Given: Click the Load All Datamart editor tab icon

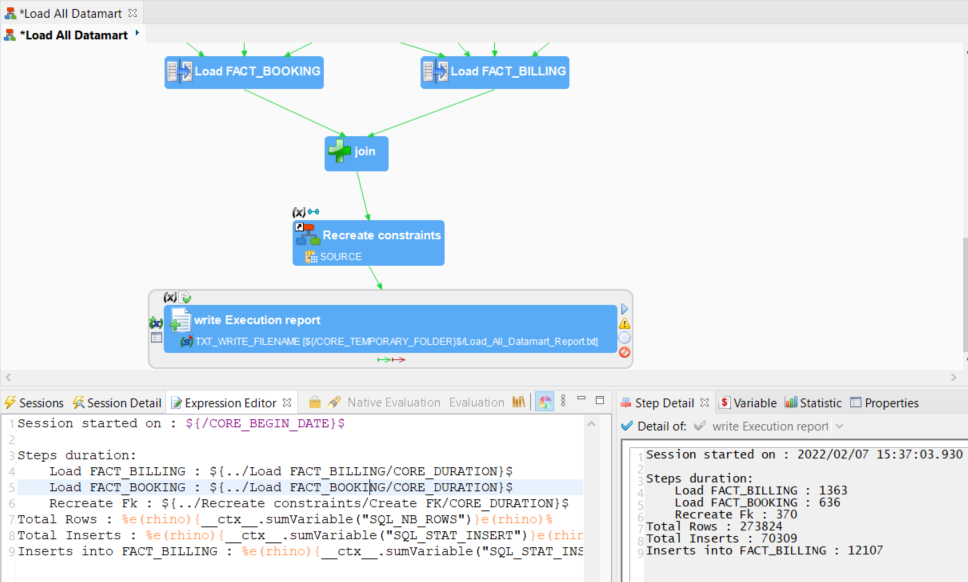Looking at the screenshot, I should coord(10,13).
